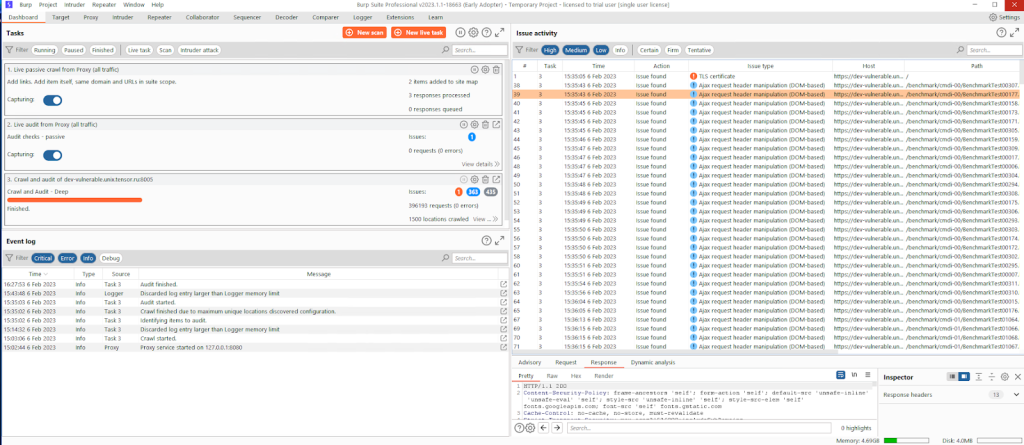
Task: Click the New live task button
Action: (418, 33)
